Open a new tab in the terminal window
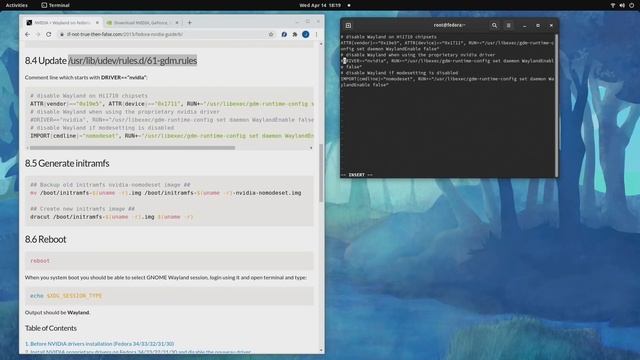Viewport: 640px width, 360px height. tap(348, 25)
